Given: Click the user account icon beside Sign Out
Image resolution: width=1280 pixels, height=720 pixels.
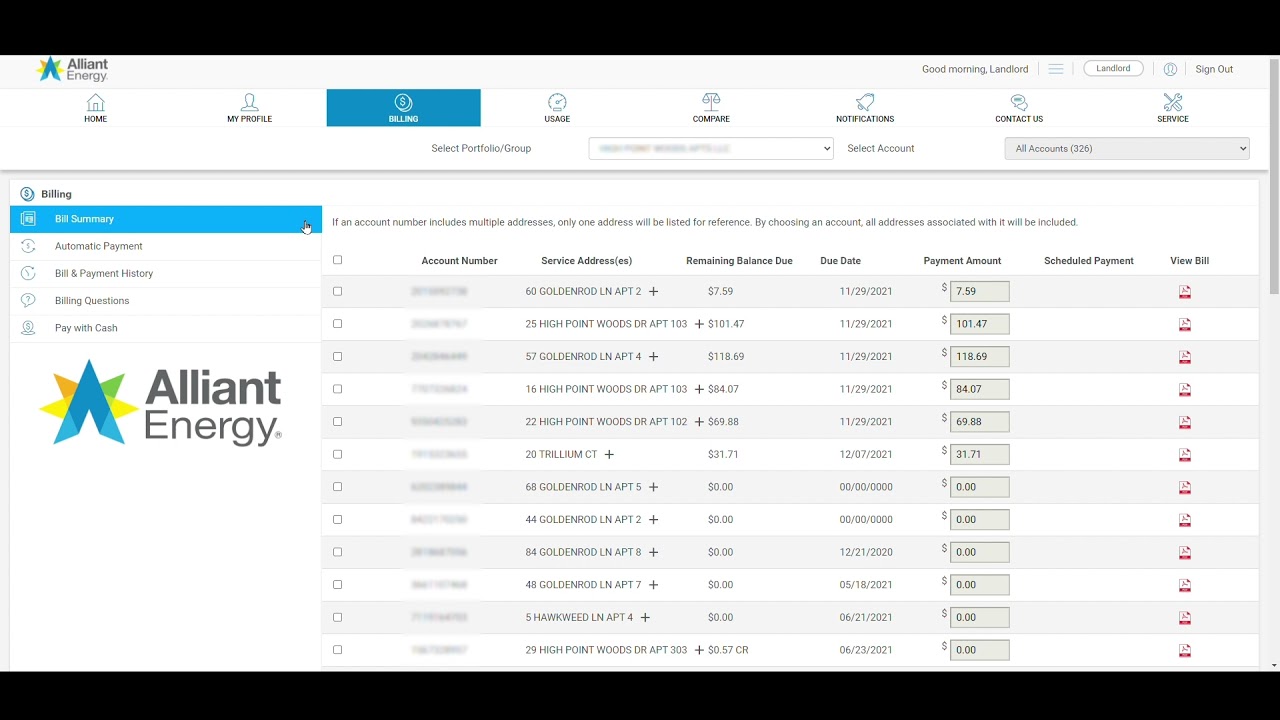Looking at the screenshot, I should (1170, 69).
